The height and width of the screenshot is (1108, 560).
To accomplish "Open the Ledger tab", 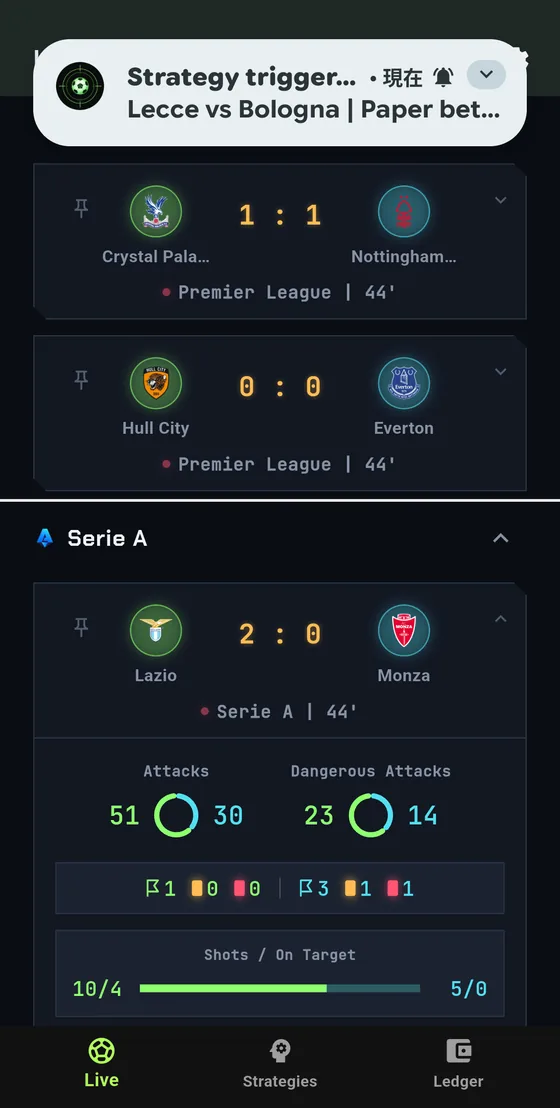I will tap(458, 1063).
